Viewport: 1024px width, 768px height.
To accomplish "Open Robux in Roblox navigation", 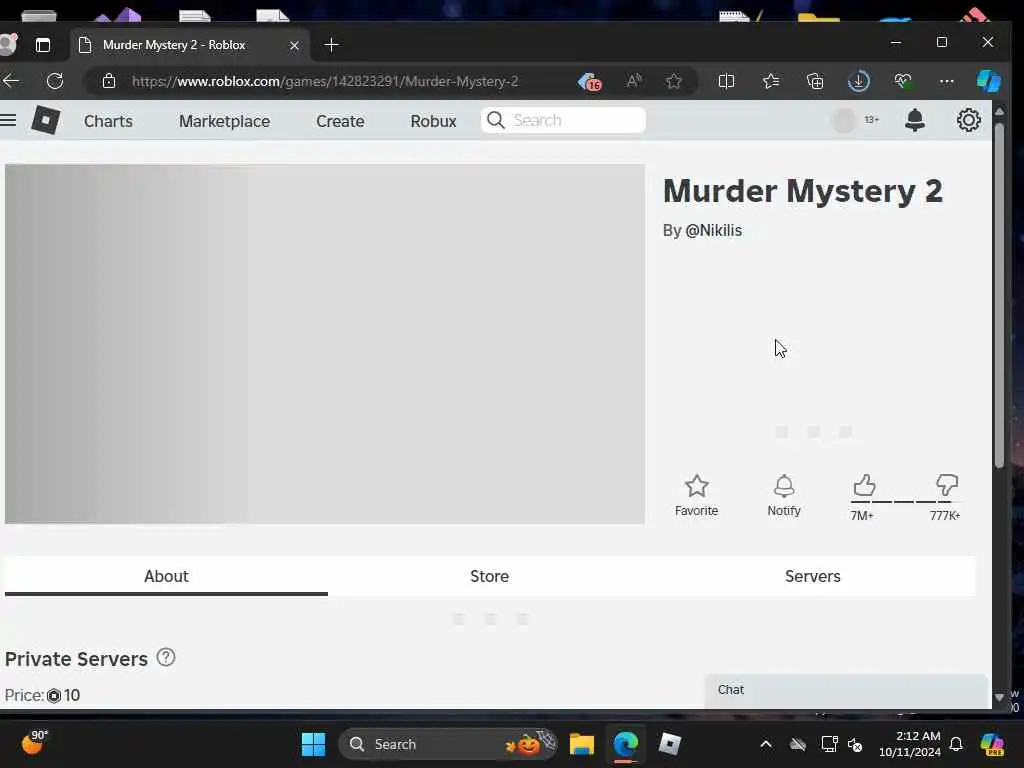I will [x=433, y=121].
